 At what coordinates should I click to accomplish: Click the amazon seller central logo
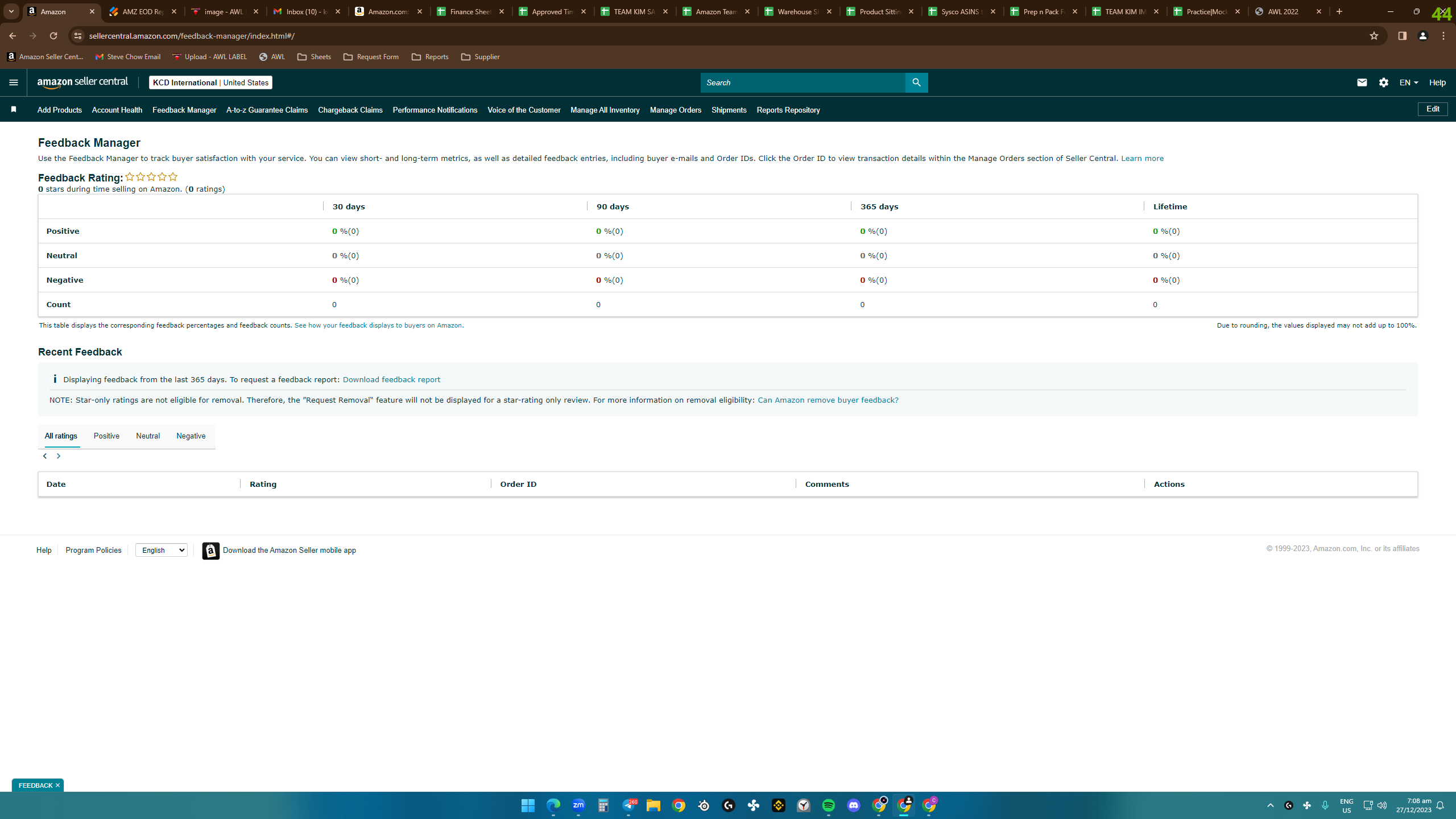83,82
